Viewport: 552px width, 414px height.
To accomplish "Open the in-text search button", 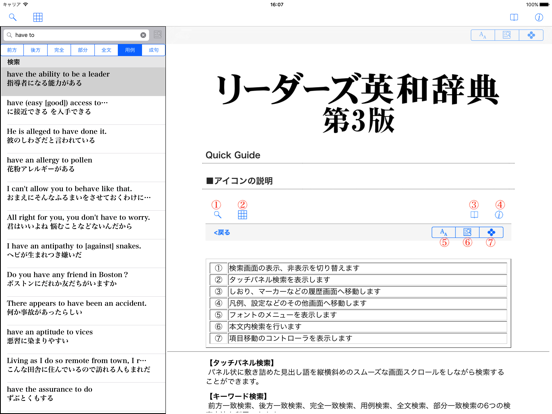I will (507, 35).
